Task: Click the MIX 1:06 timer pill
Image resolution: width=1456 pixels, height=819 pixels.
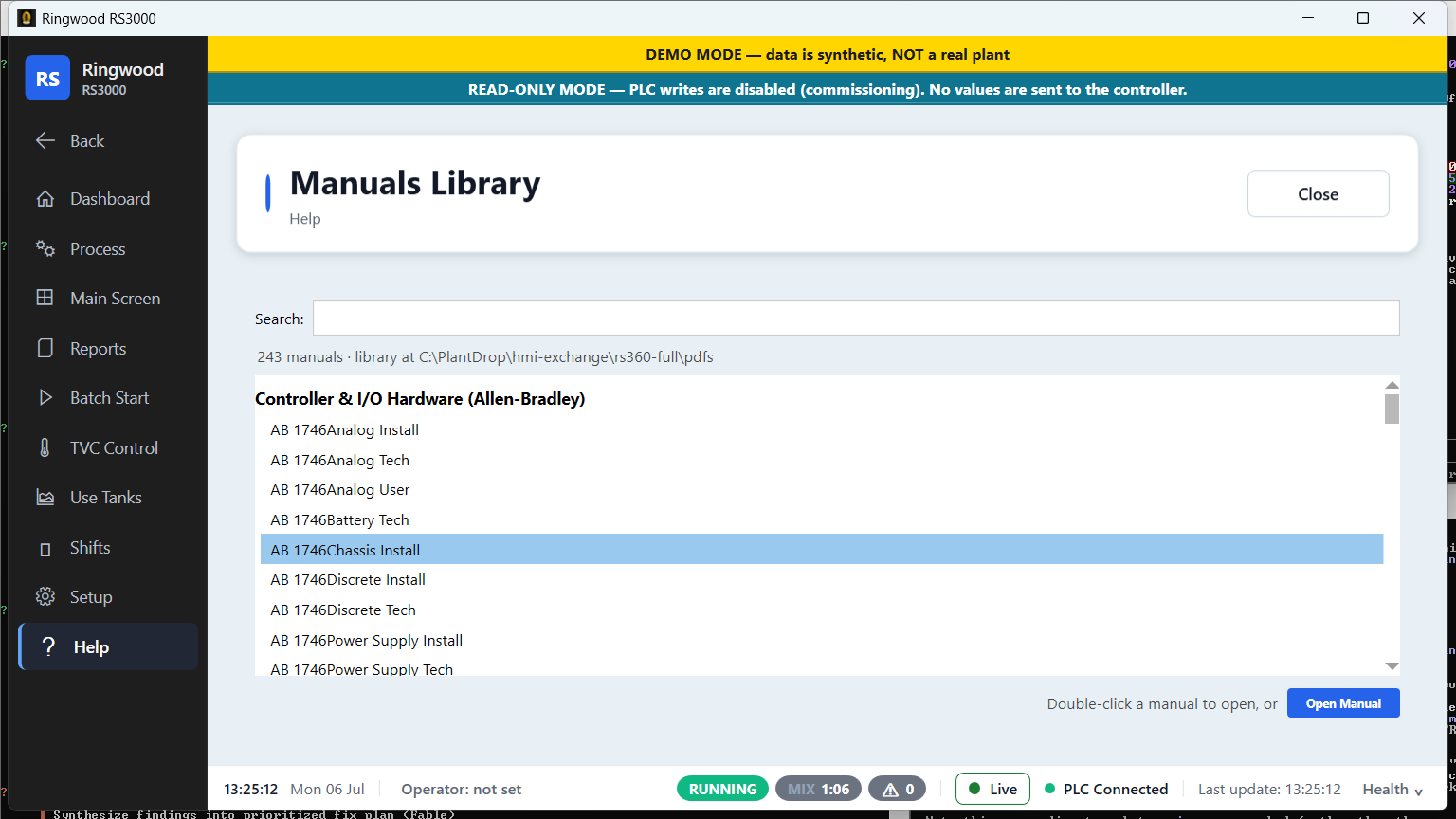Action: pos(818,789)
